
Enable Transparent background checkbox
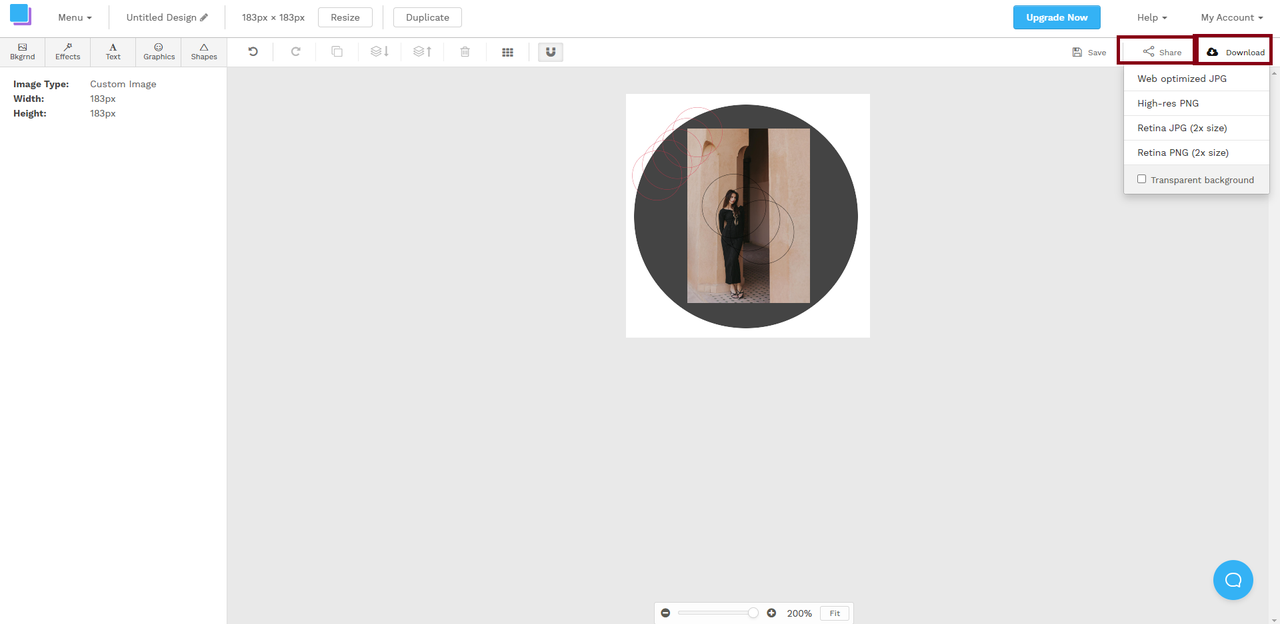[1142, 179]
